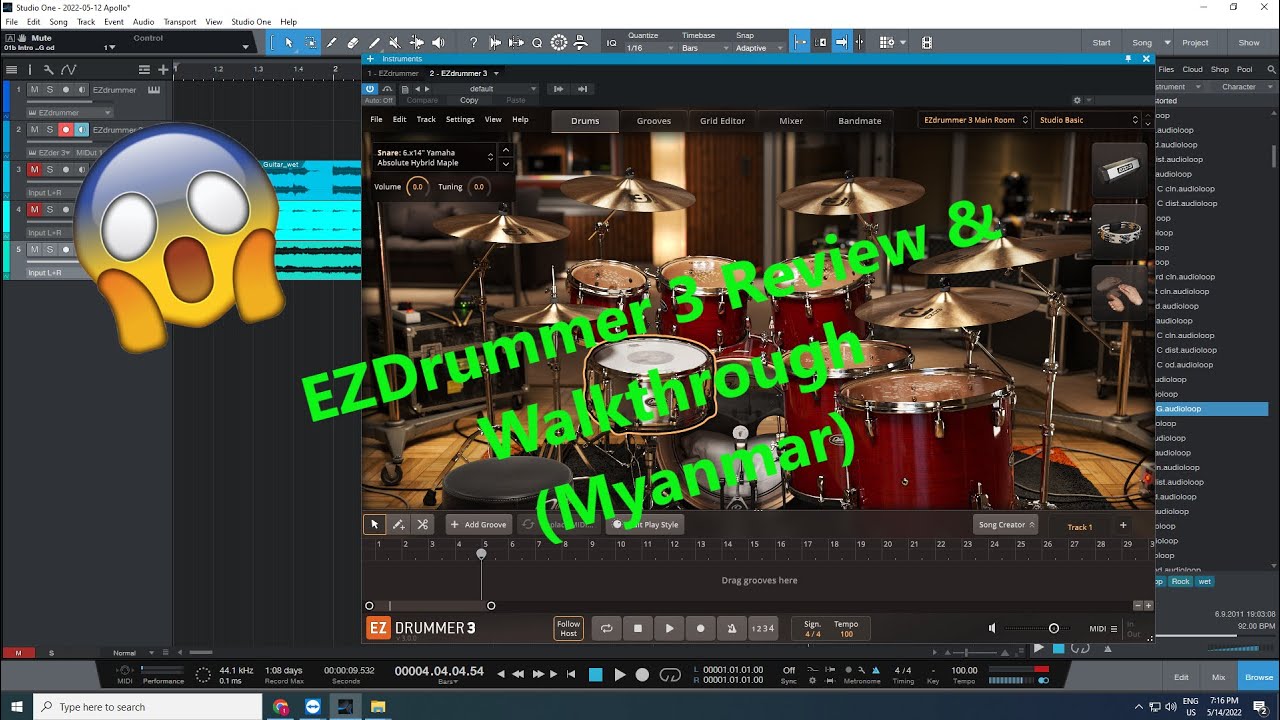This screenshot has height=720, width=1280.
Task: Toggle the EZdrummer loop button
Action: (x=606, y=628)
